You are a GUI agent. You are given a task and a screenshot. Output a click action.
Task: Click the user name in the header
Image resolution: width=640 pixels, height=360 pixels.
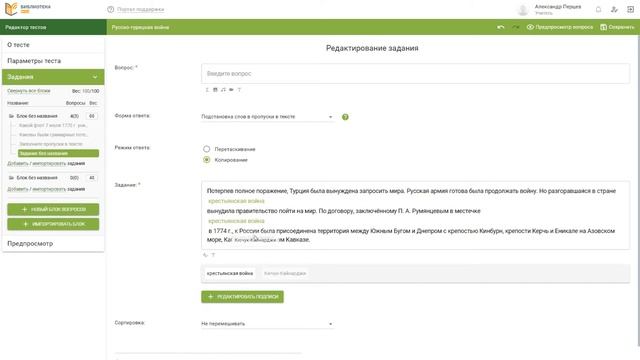point(558,7)
